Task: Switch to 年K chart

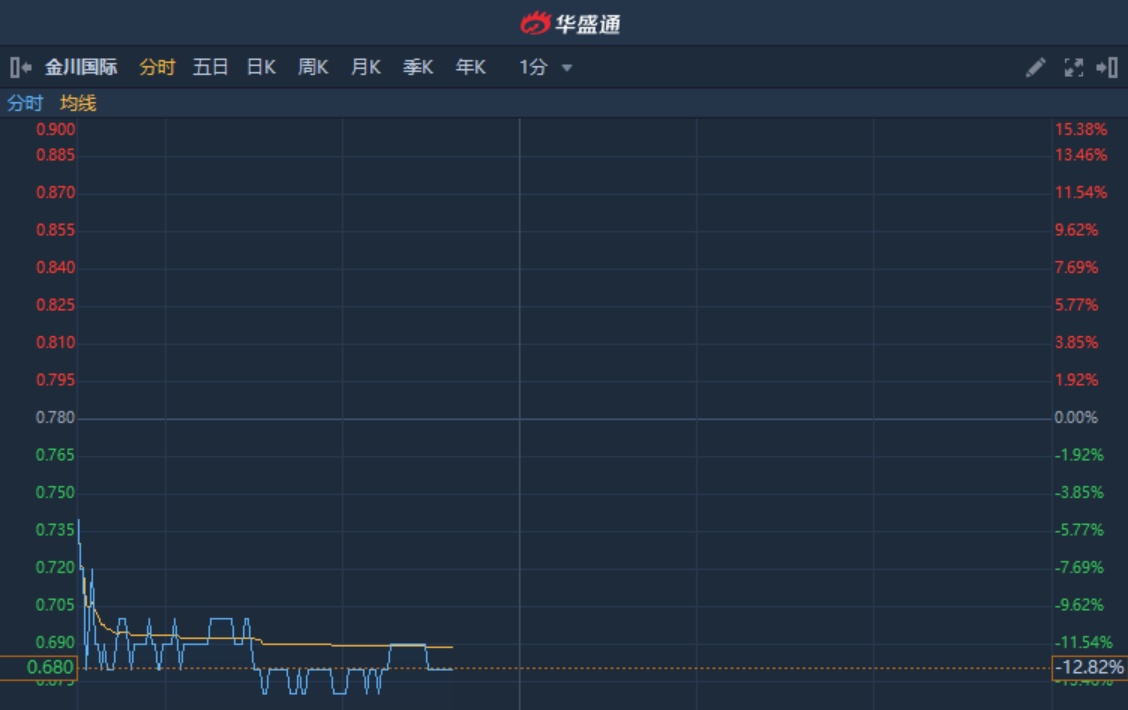Action: pyautogui.click(x=470, y=68)
